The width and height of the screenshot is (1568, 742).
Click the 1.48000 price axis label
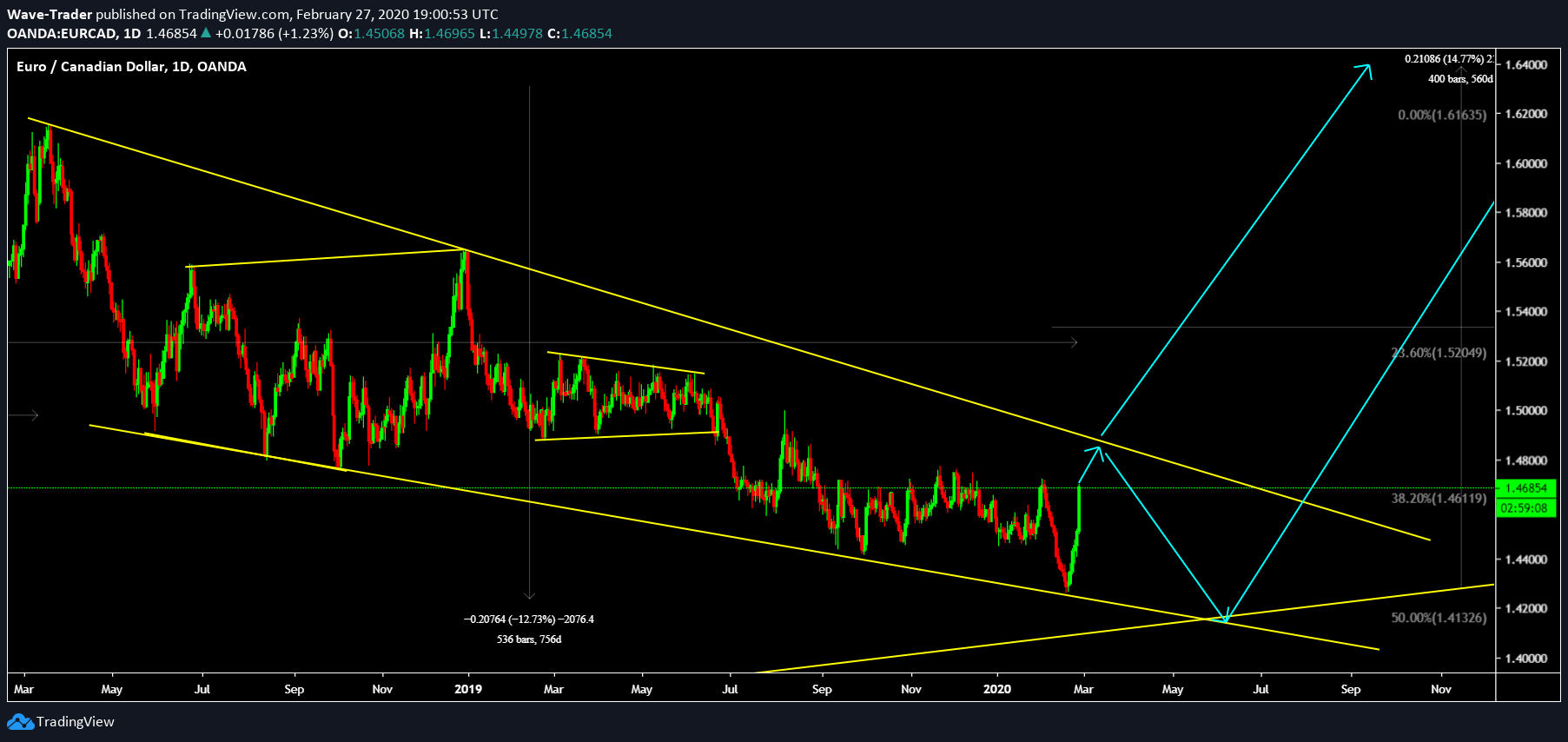(x=1526, y=460)
